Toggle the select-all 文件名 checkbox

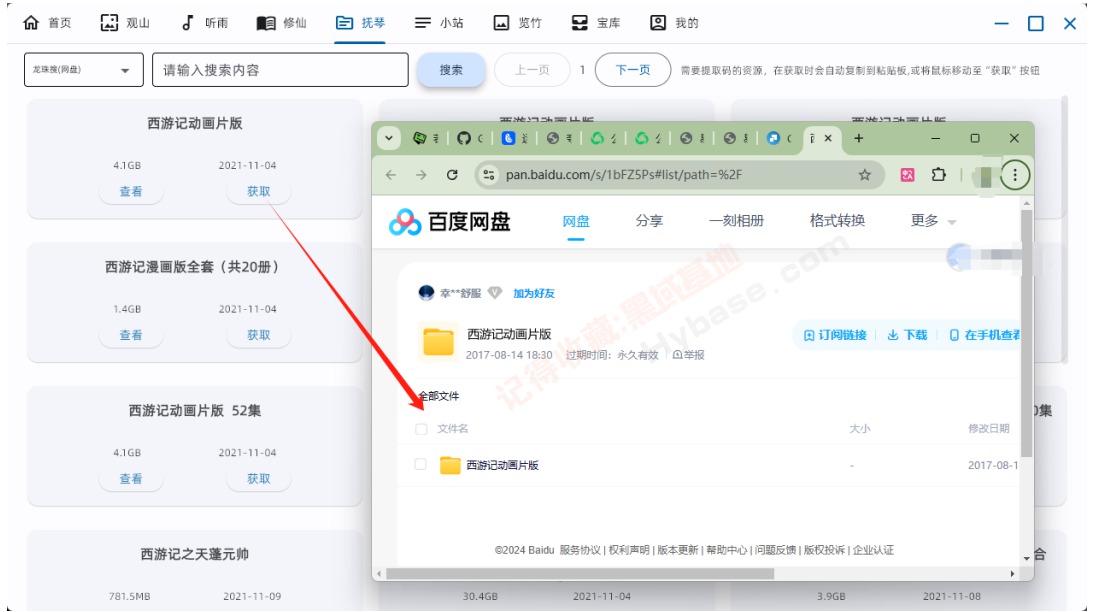pos(421,429)
